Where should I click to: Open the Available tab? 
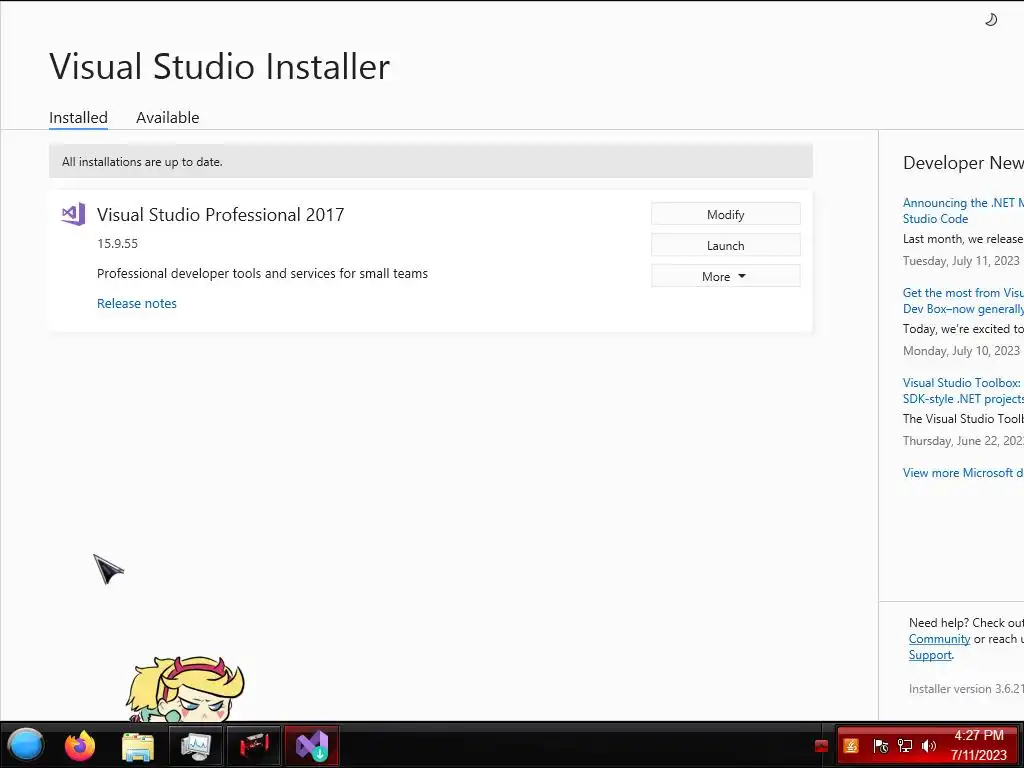[167, 118]
